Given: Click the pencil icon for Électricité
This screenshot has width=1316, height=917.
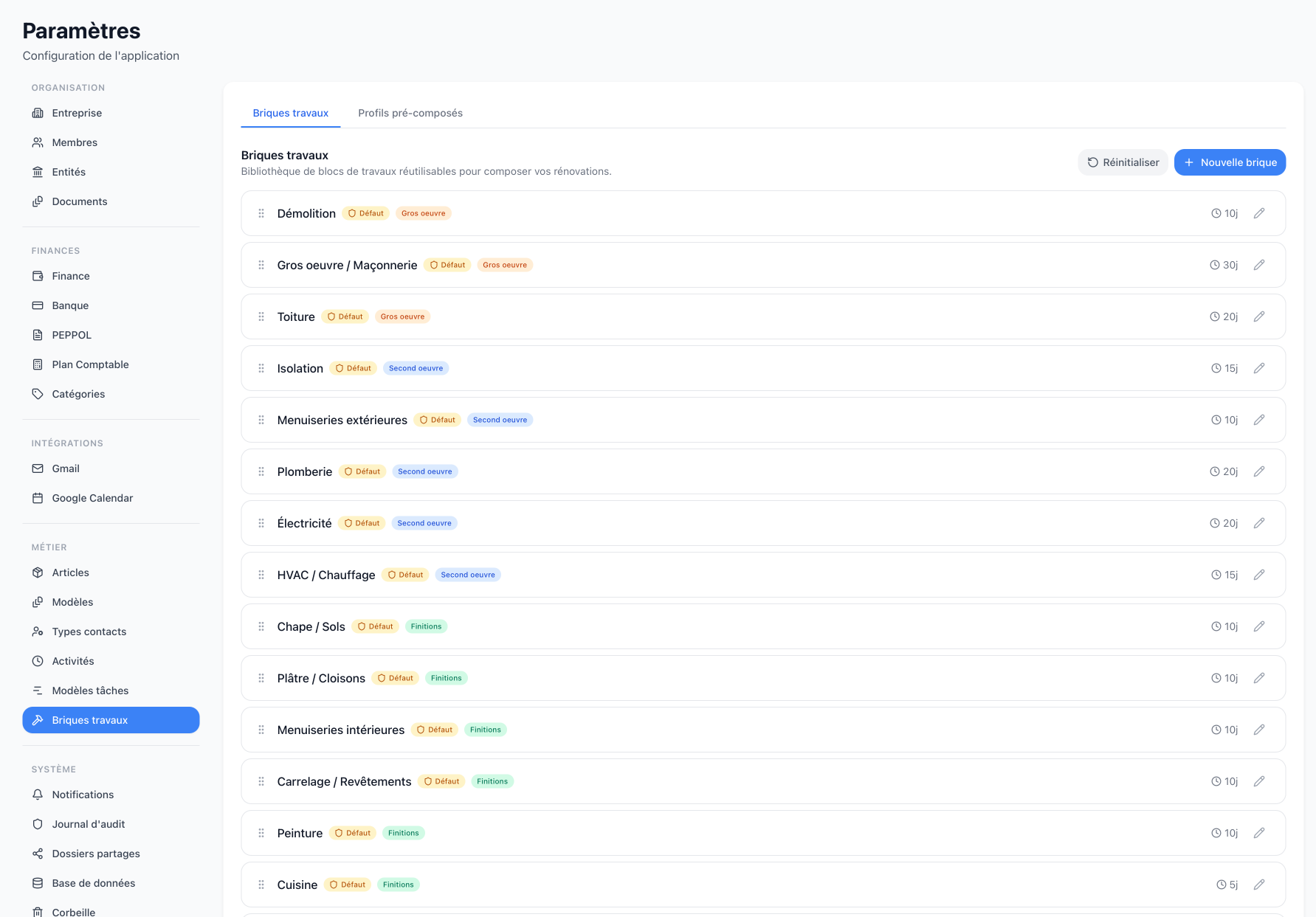Looking at the screenshot, I should [x=1259, y=523].
